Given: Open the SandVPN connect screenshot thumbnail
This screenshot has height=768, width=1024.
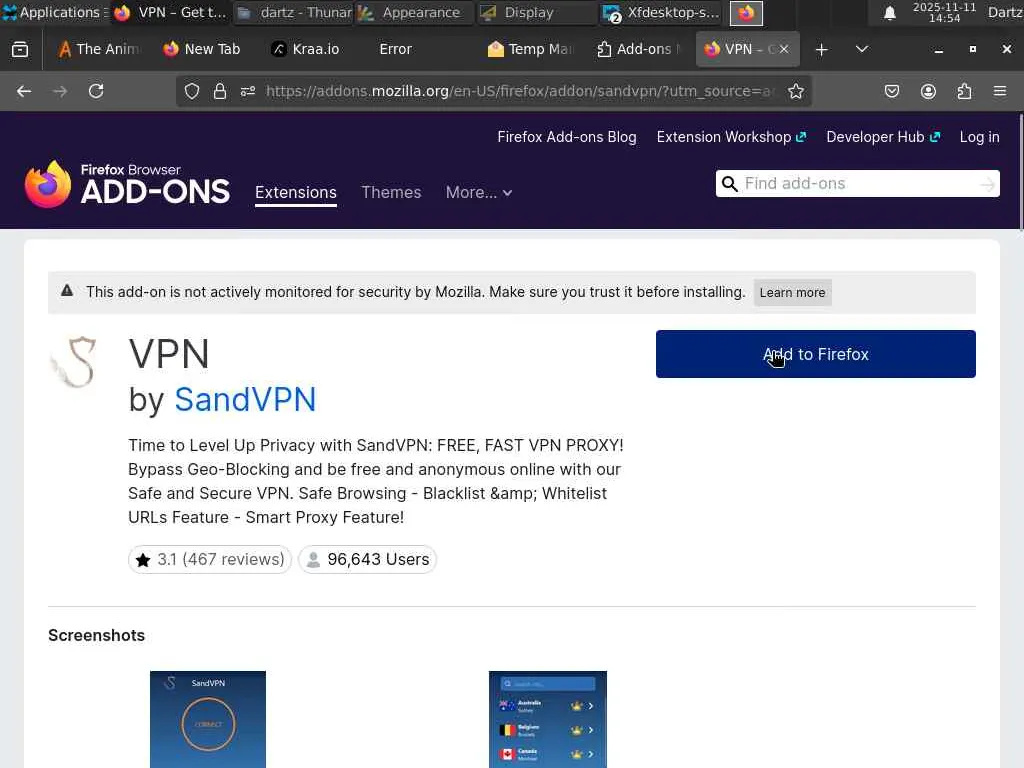Looking at the screenshot, I should 208,719.
